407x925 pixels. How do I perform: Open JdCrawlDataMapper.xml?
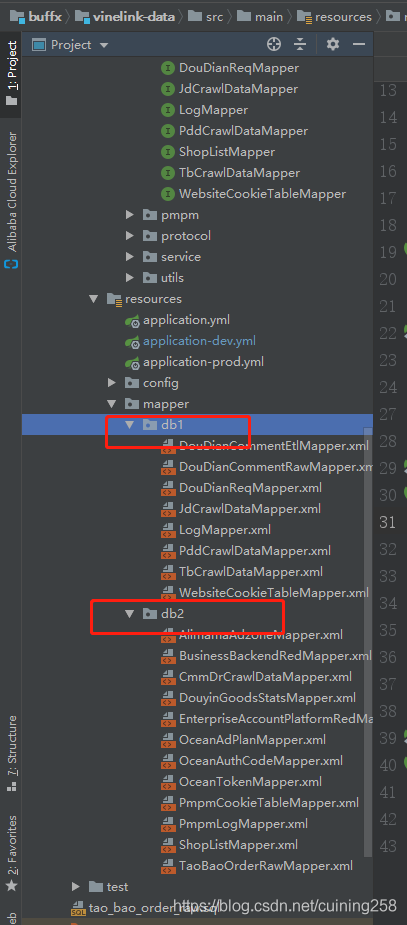250,509
